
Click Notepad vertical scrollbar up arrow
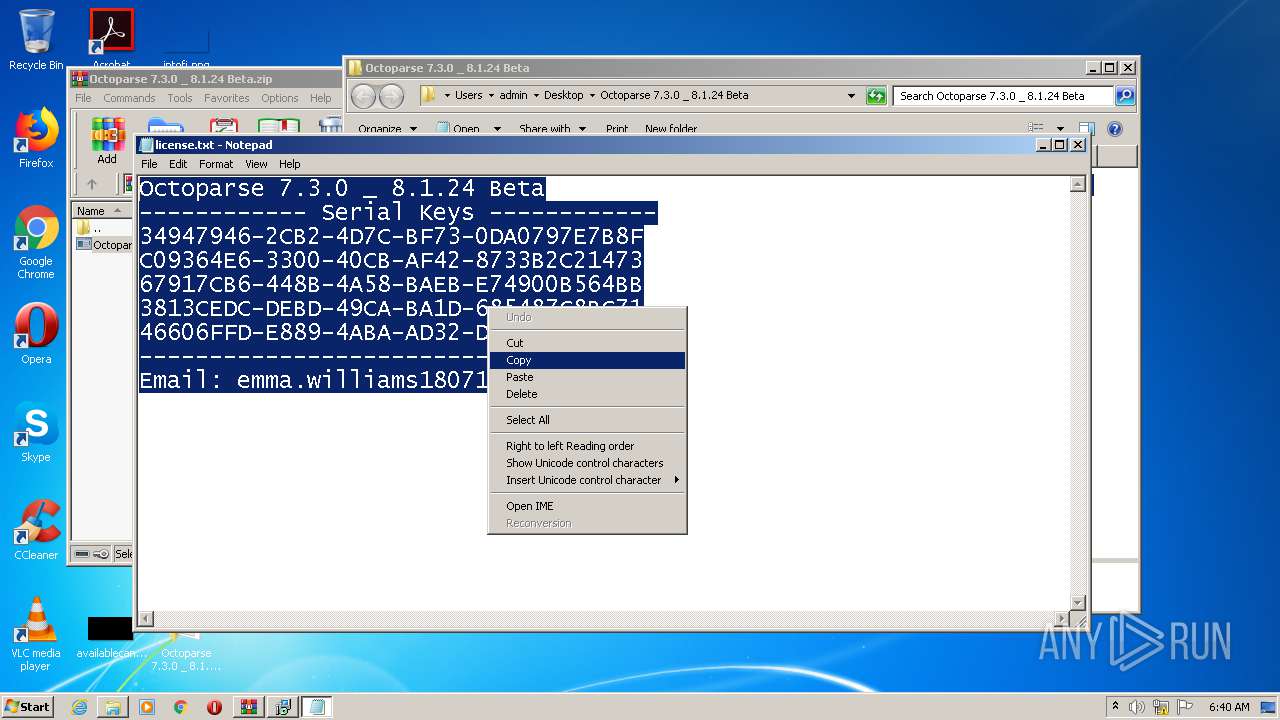point(1078,185)
